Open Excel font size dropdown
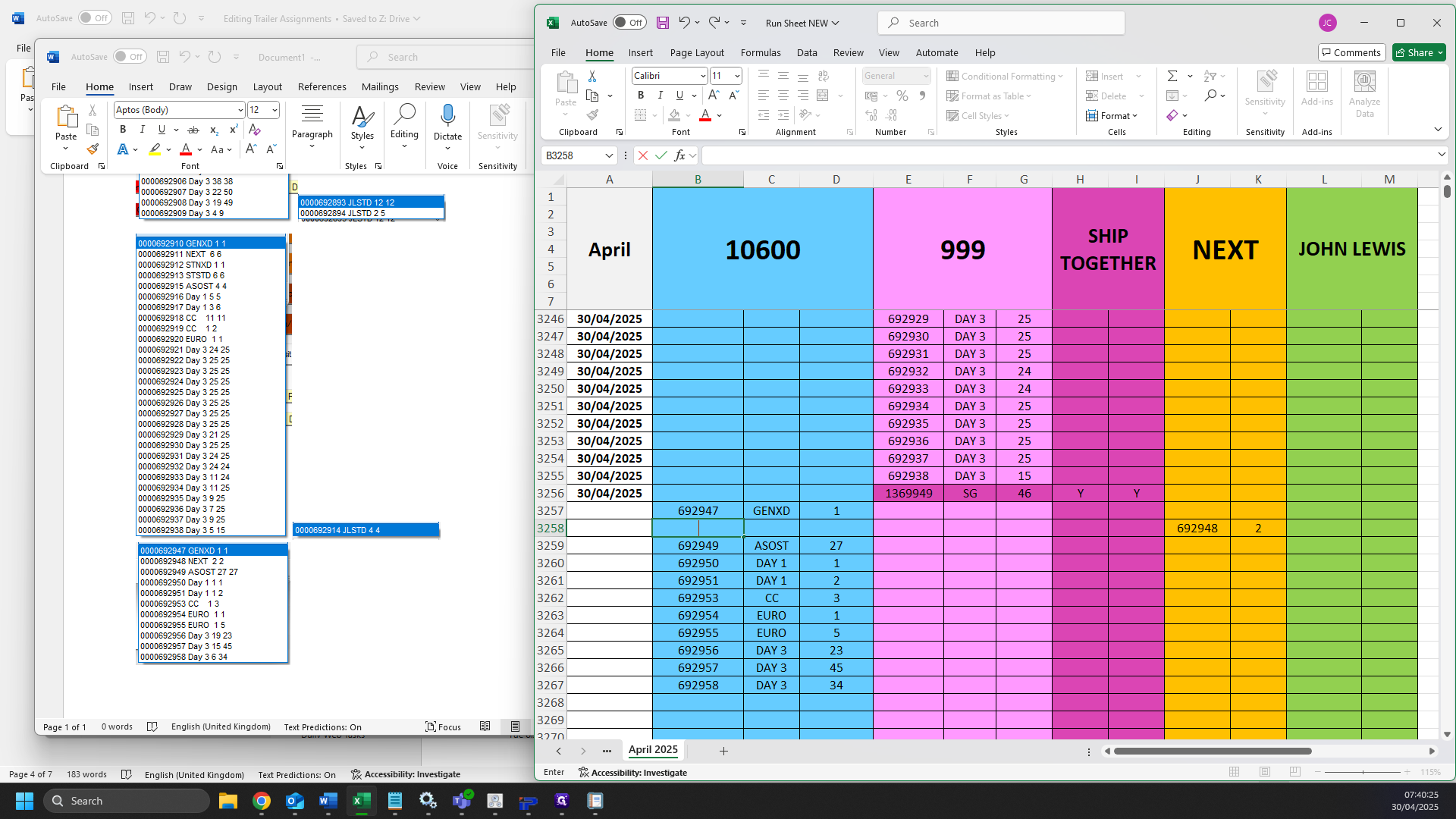 point(736,76)
